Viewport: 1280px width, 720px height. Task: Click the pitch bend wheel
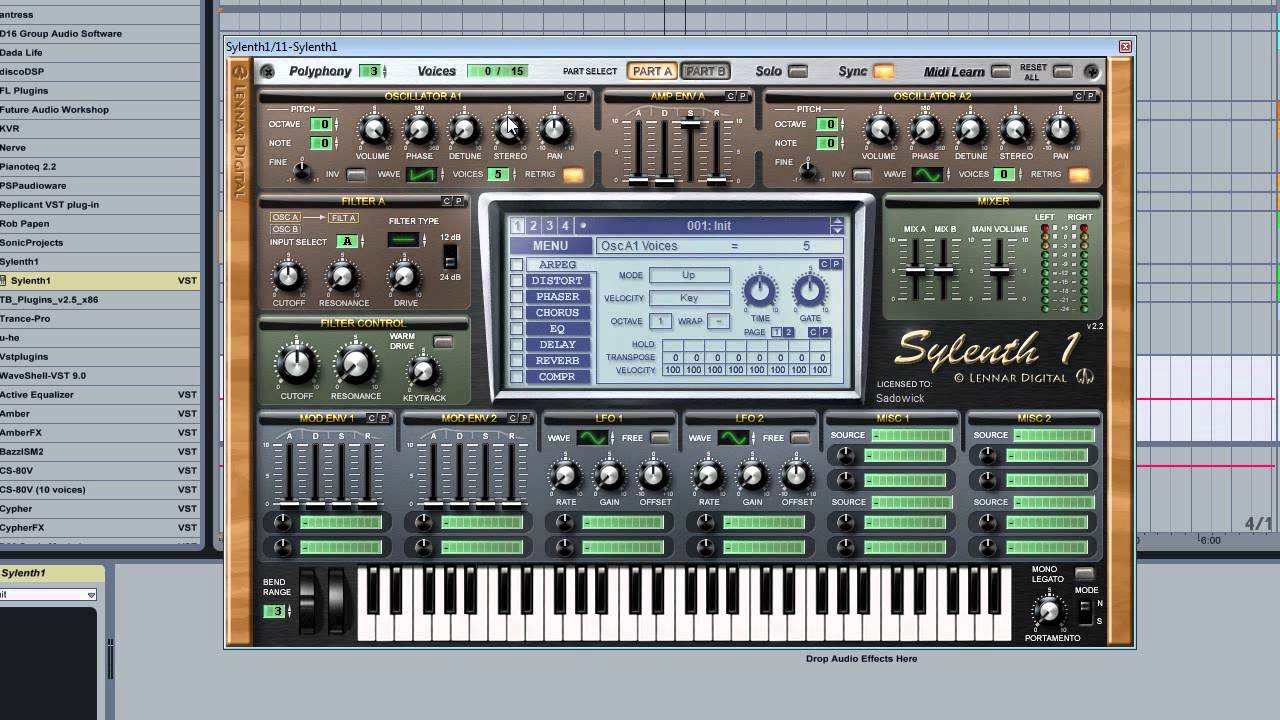coord(308,599)
